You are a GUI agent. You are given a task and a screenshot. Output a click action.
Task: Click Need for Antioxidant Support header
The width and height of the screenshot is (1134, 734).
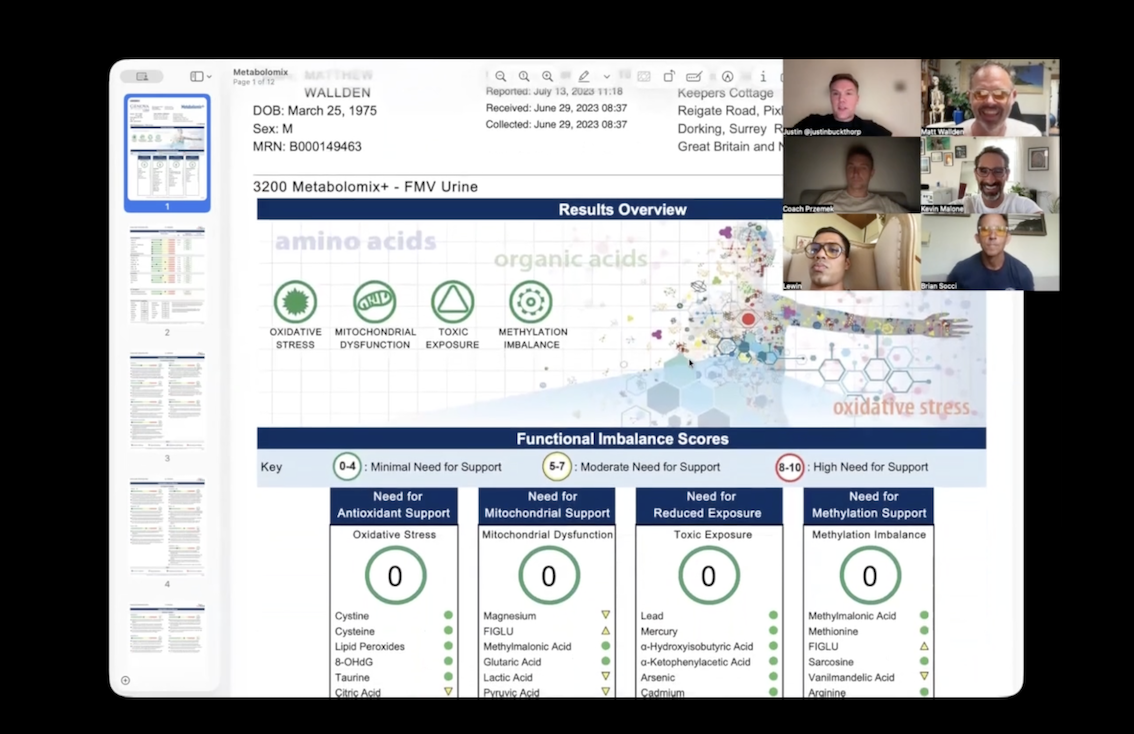tap(394, 505)
